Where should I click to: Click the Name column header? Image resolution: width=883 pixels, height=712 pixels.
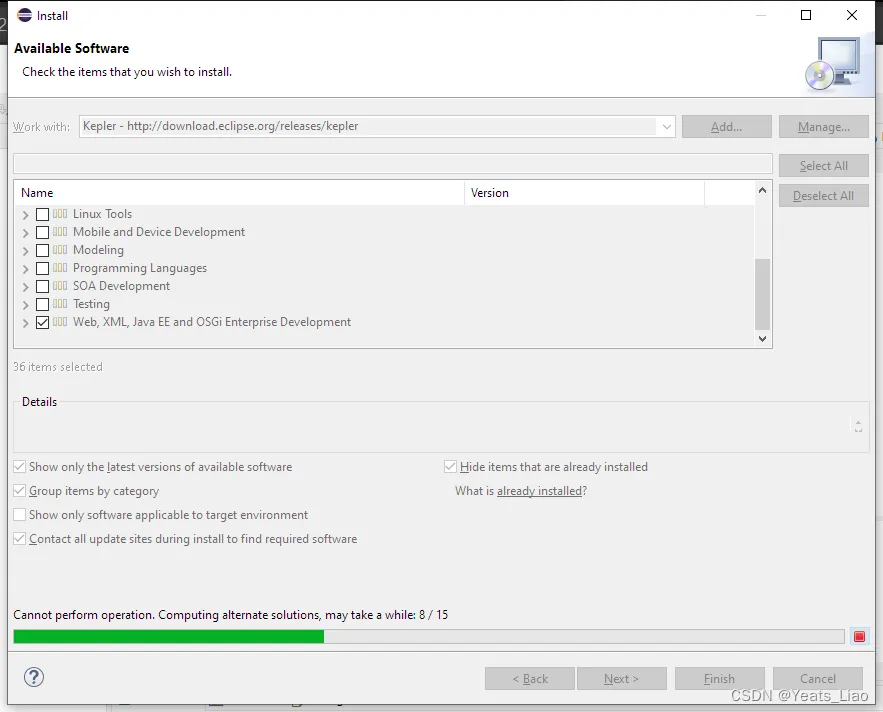coord(239,193)
